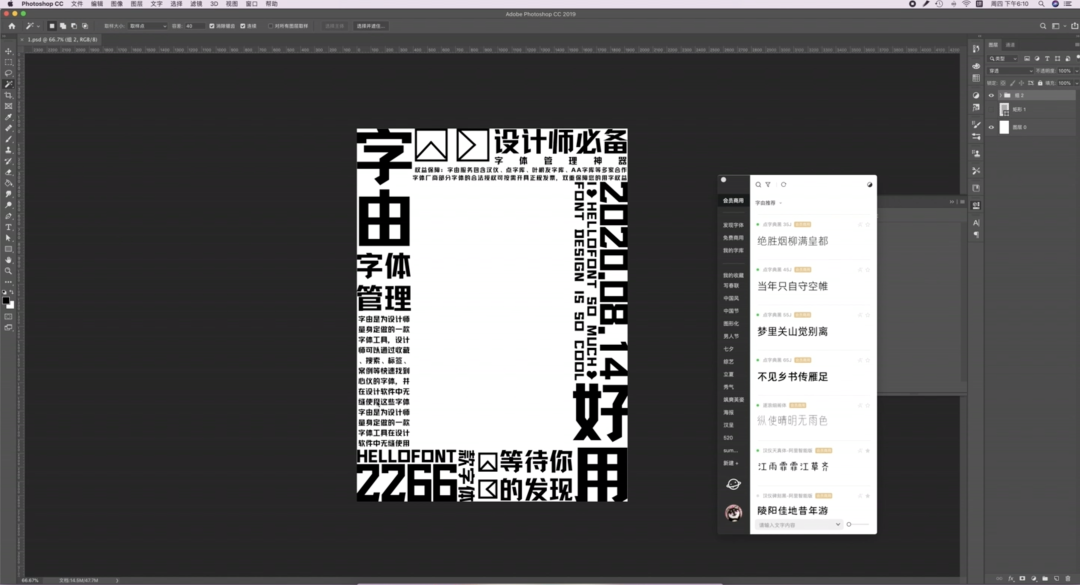Click 新建 + in font manager sidebar
Image resolution: width=1080 pixels, height=585 pixels.
click(730, 463)
